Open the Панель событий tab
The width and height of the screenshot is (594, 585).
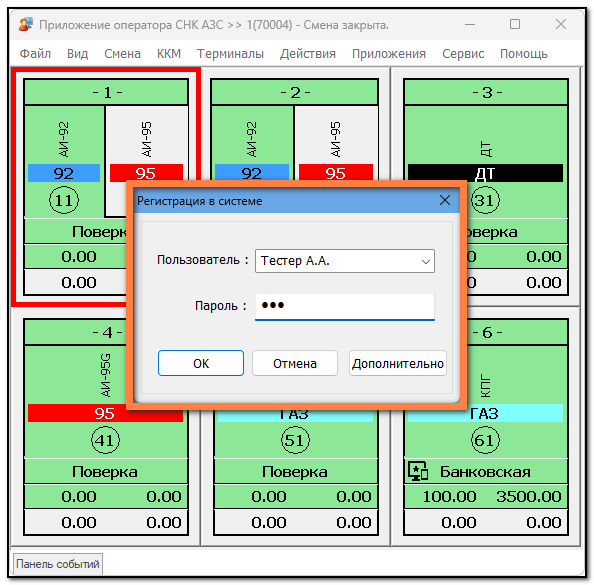click(58, 564)
